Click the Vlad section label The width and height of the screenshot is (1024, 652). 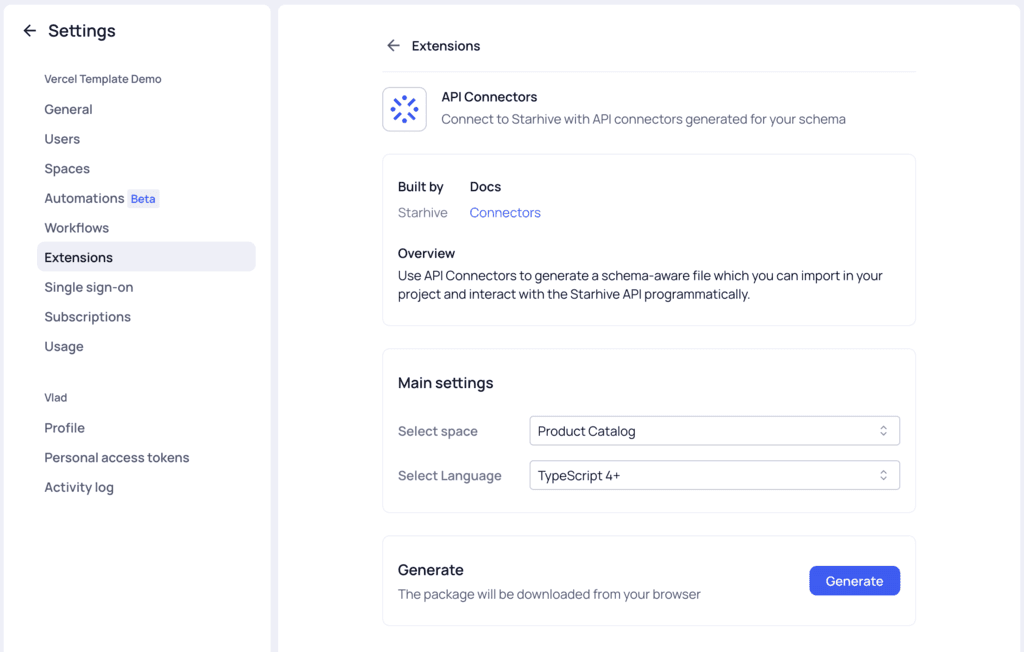[x=56, y=398]
